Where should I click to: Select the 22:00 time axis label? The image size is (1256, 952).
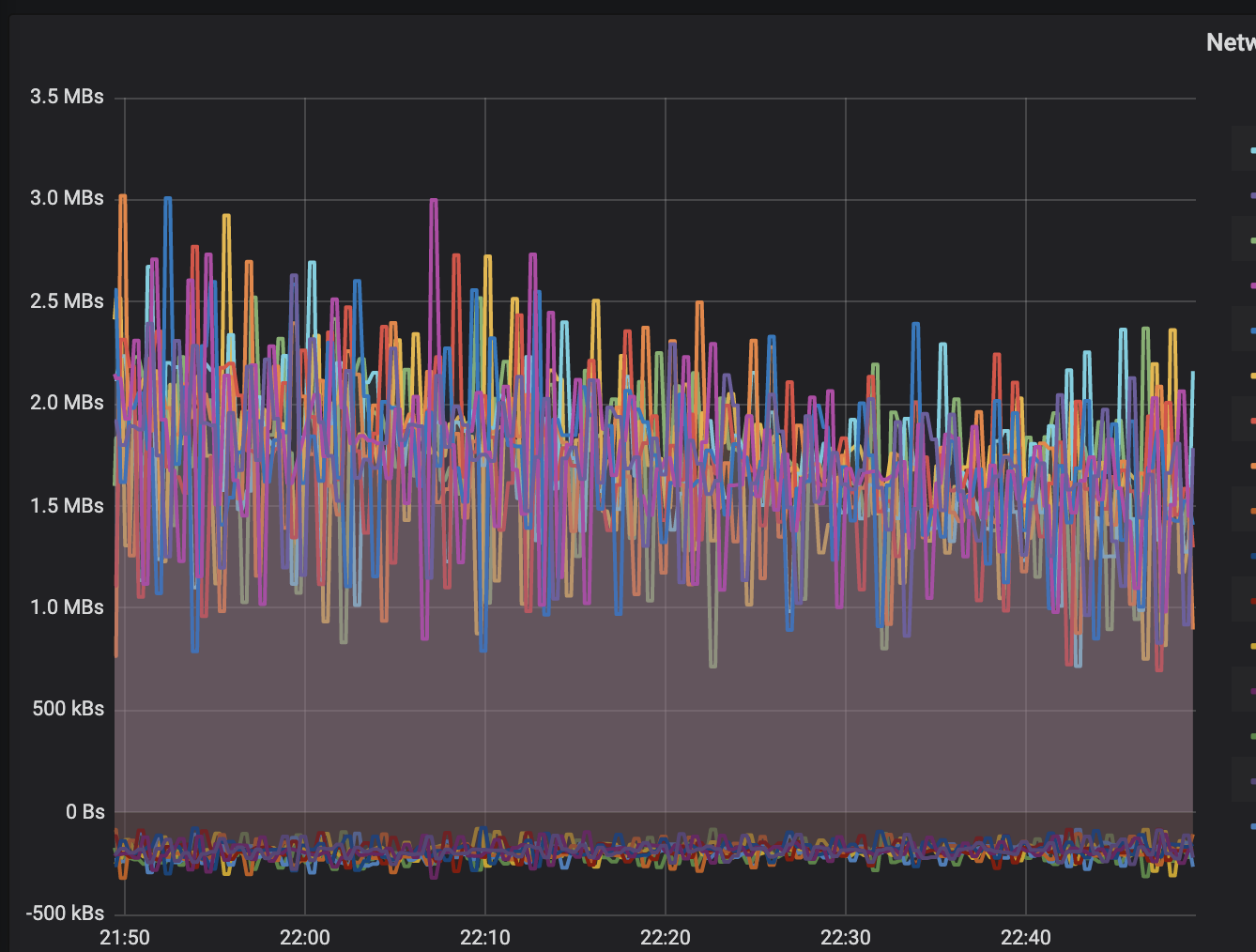click(x=305, y=937)
